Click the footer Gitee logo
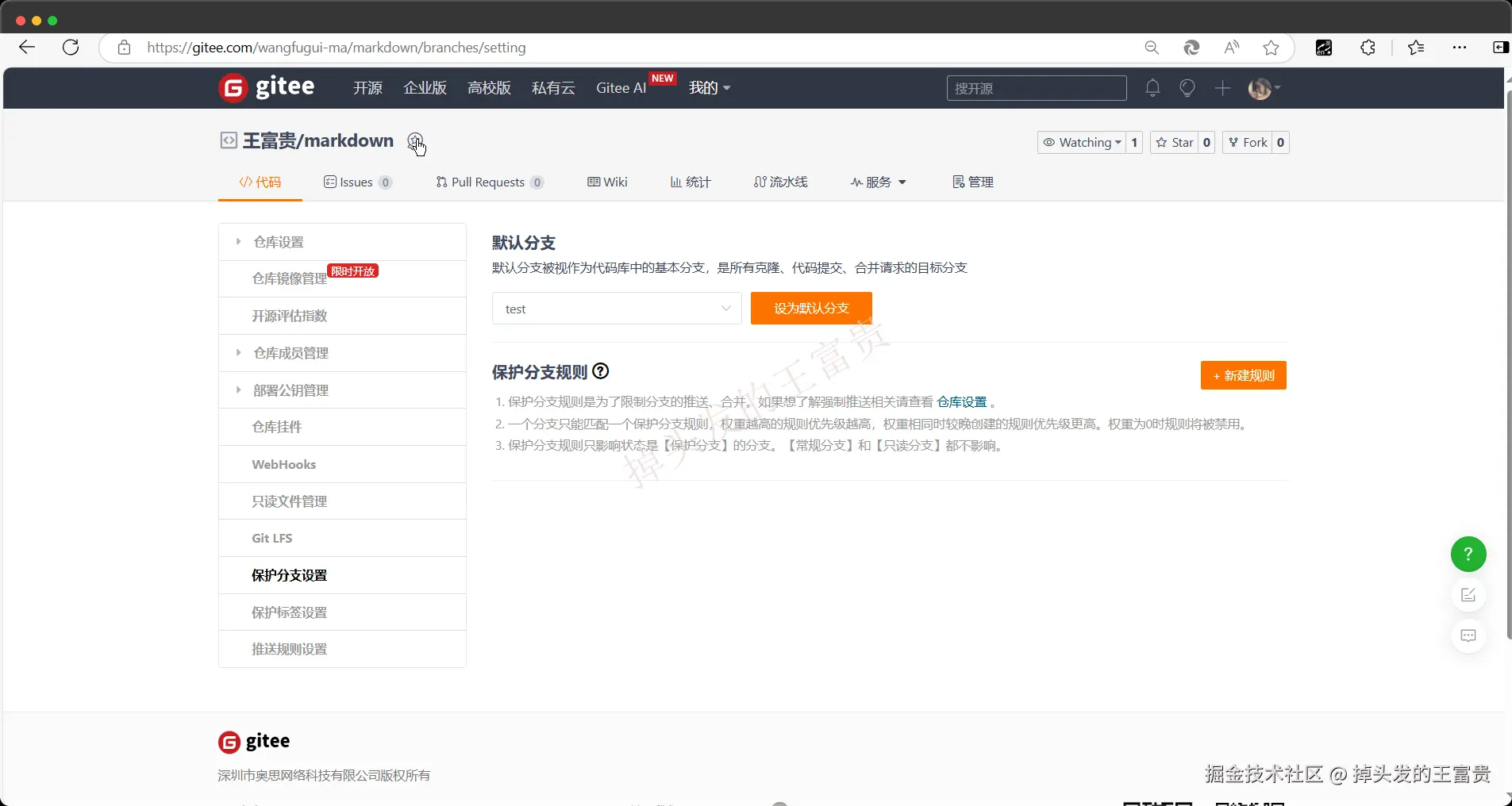The width and height of the screenshot is (1512, 806). [254, 741]
